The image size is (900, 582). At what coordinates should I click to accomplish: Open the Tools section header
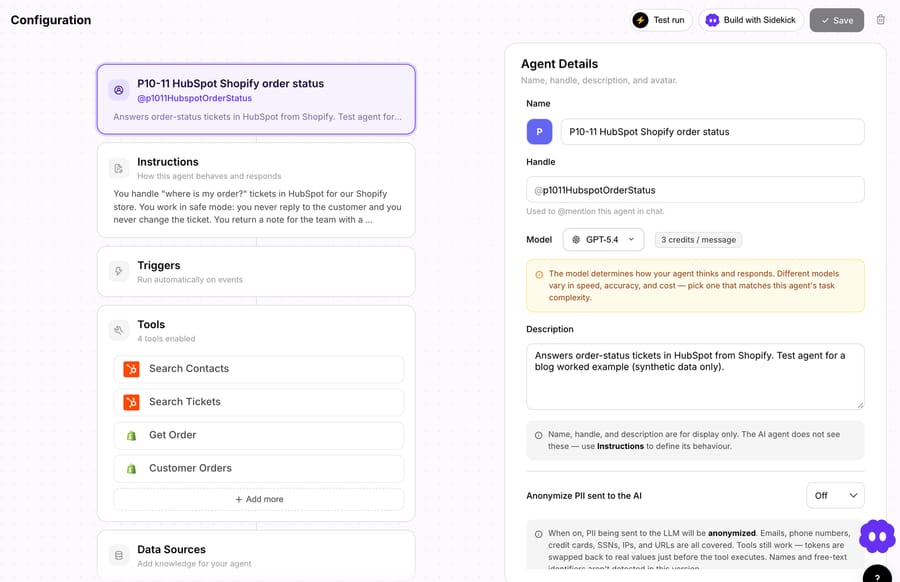coord(256,331)
